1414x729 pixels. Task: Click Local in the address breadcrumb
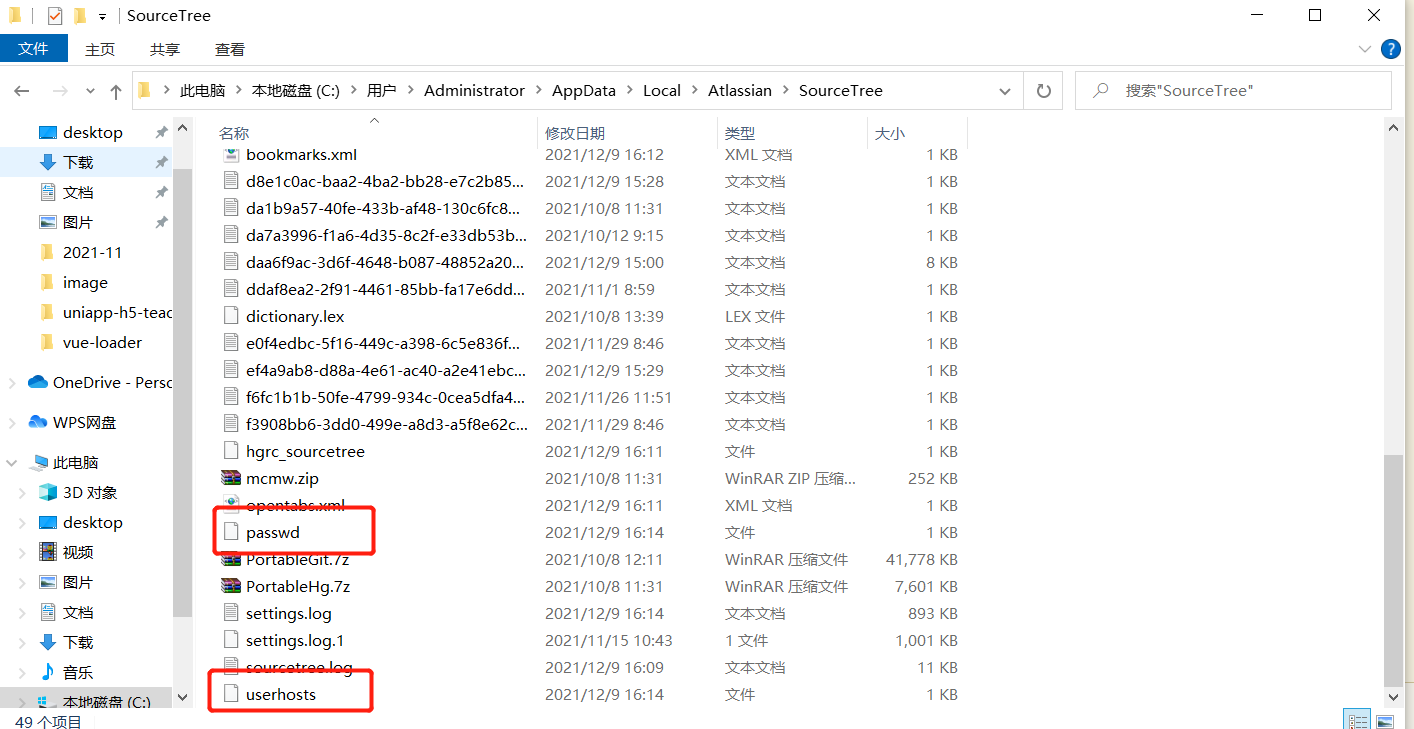(x=662, y=91)
